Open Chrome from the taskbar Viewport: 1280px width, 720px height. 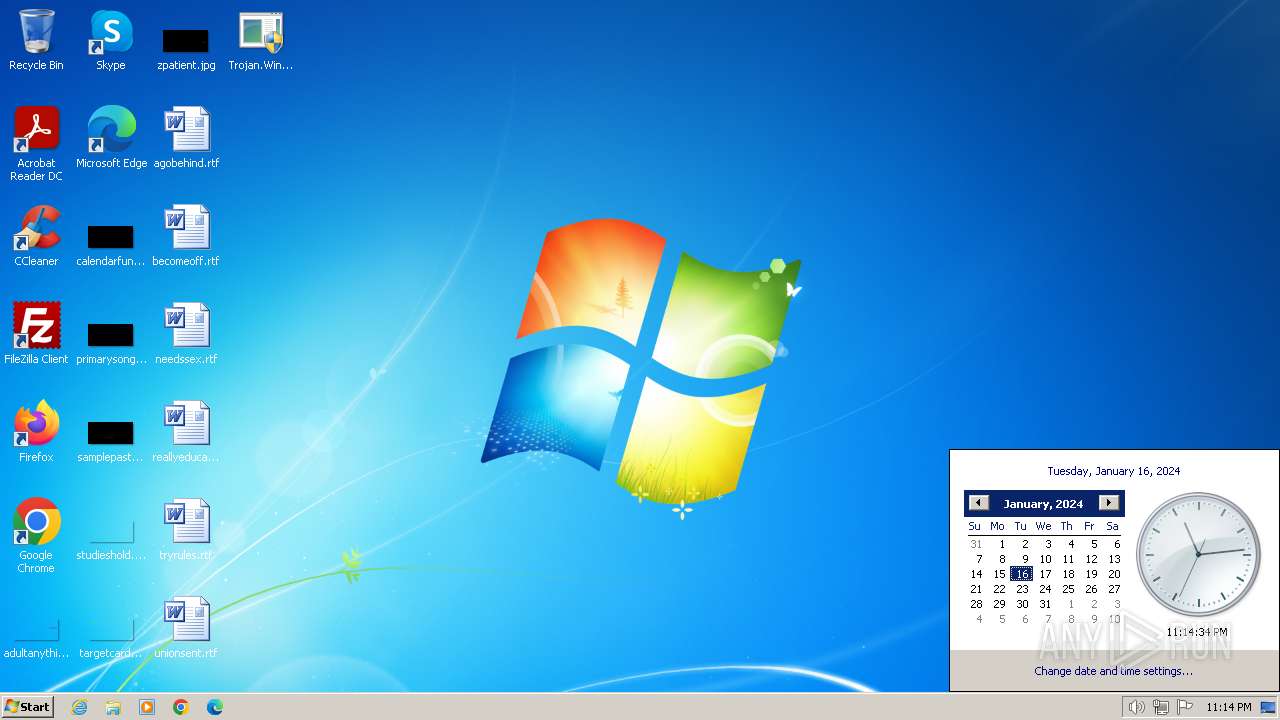coord(181,707)
